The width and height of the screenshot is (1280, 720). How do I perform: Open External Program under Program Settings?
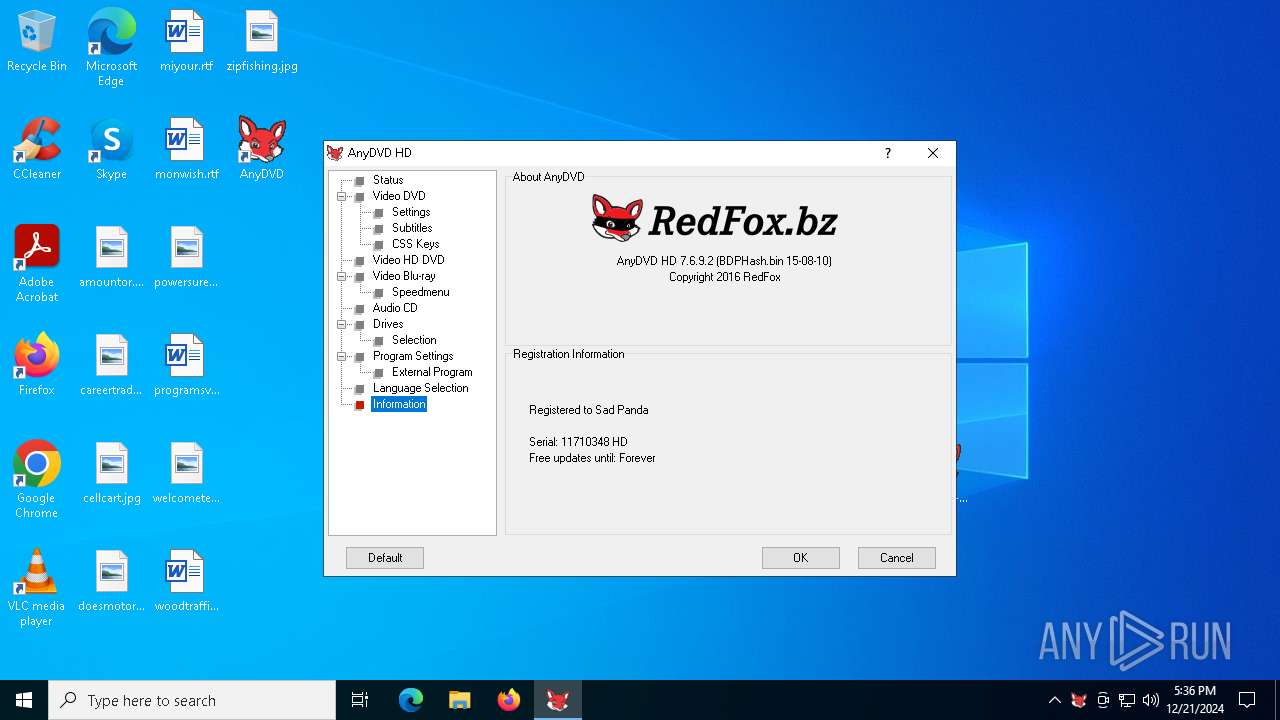(432, 372)
